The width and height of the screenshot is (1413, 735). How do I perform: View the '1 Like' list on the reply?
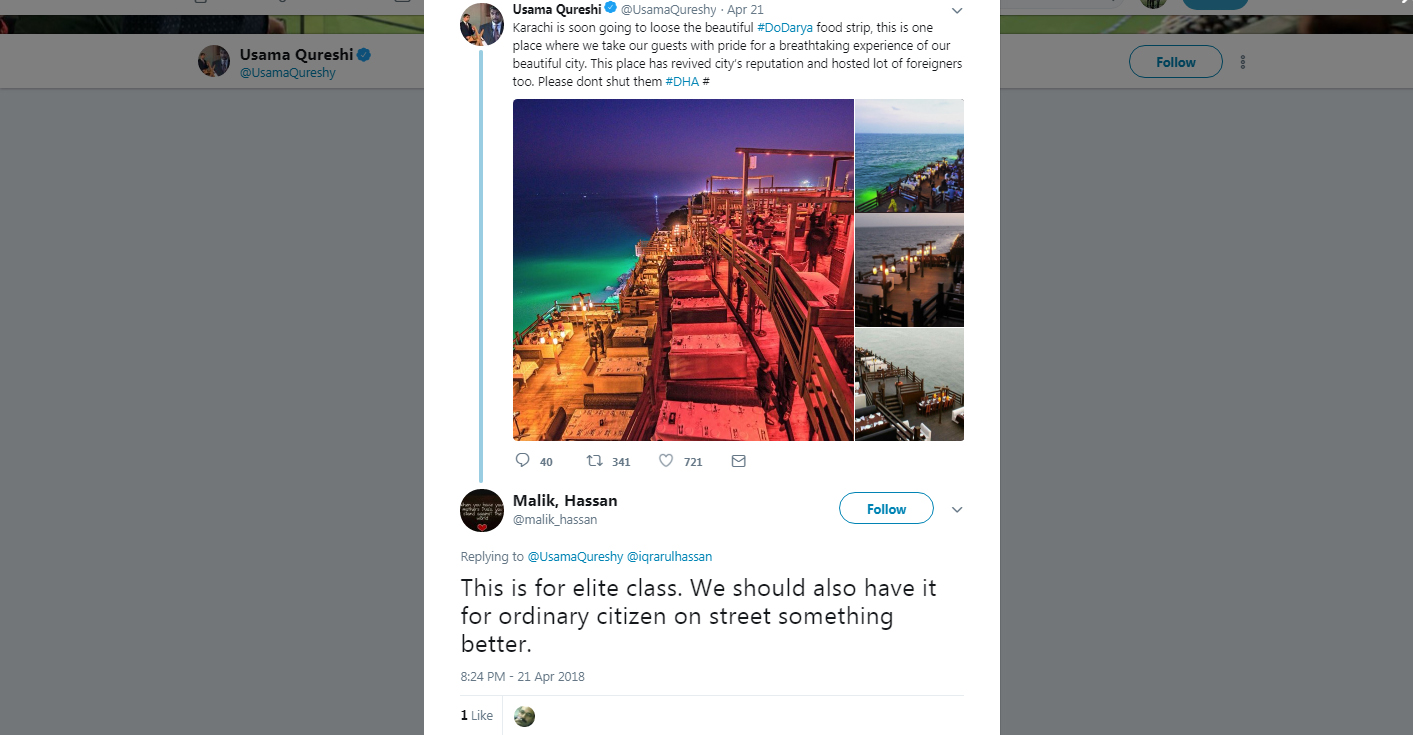point(477,716)
